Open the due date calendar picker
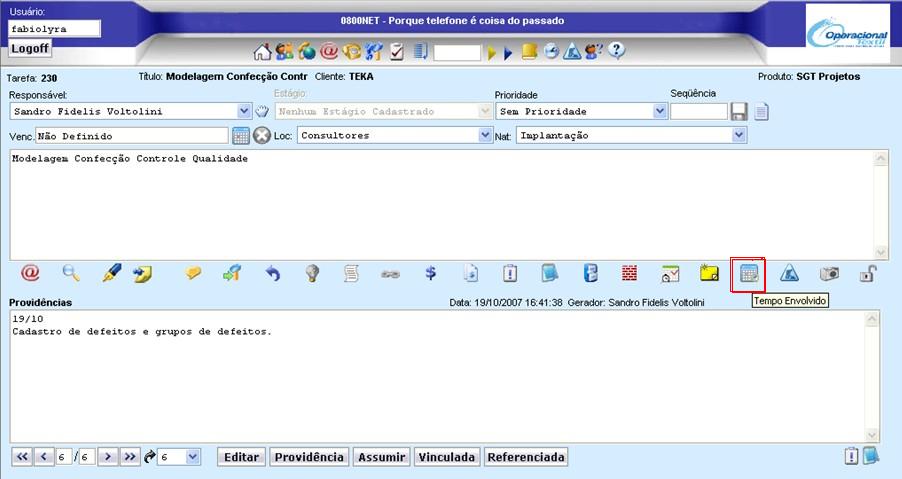 (x=241, y=135)
